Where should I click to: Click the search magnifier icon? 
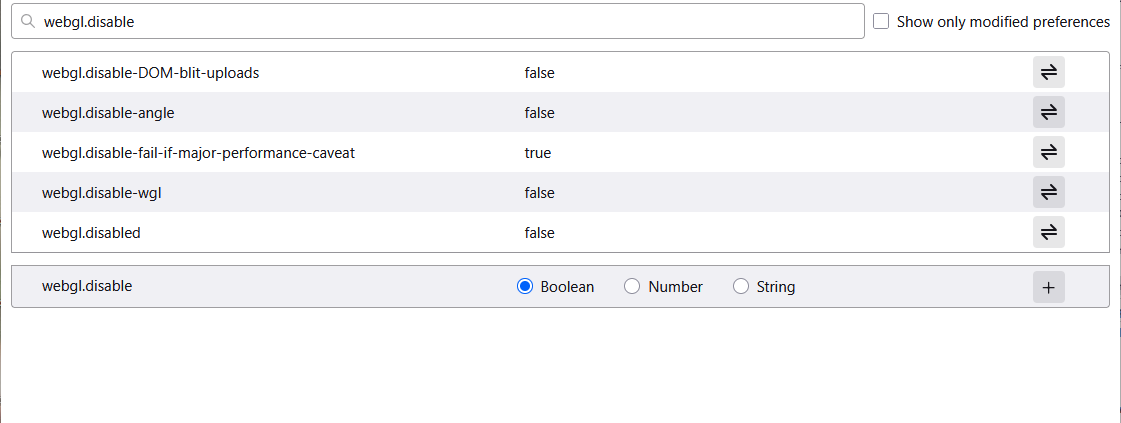coord(28,21)
